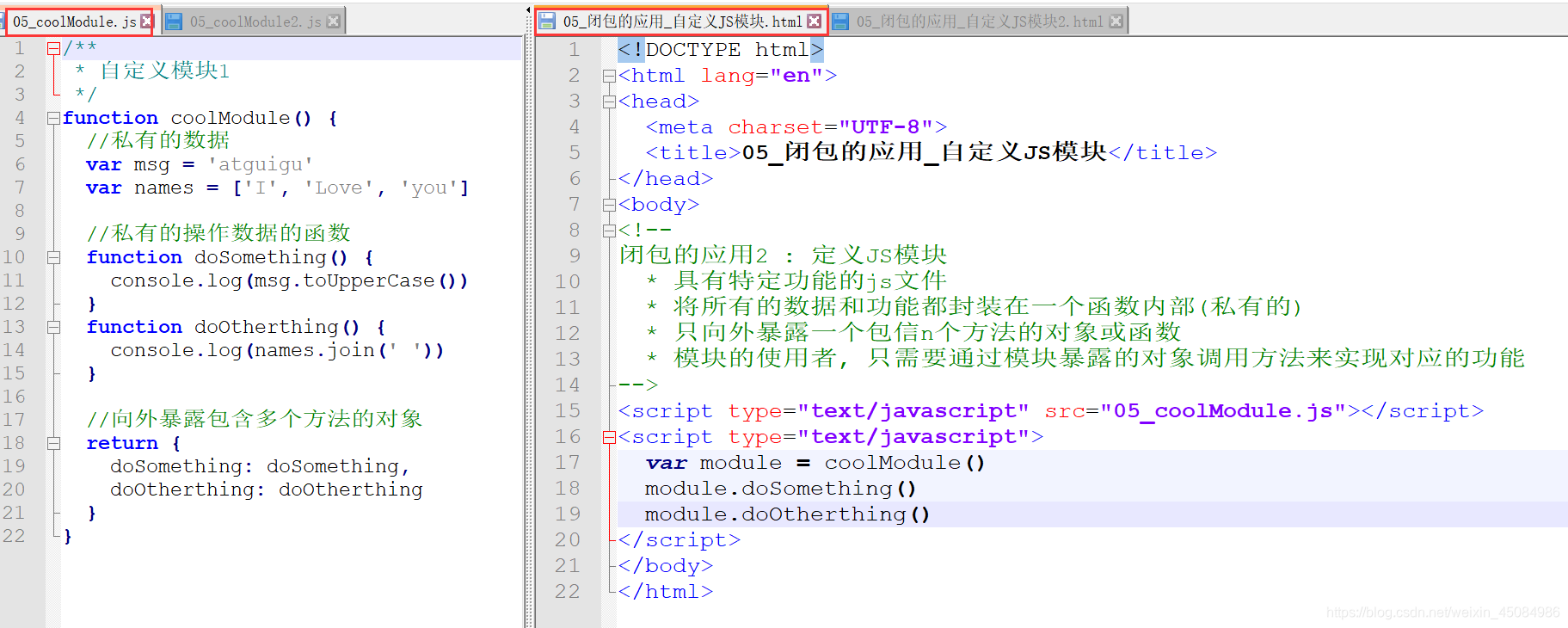Click the //私有的操作数据的函数 comment

pyautogui.click(x=218, y=233)
